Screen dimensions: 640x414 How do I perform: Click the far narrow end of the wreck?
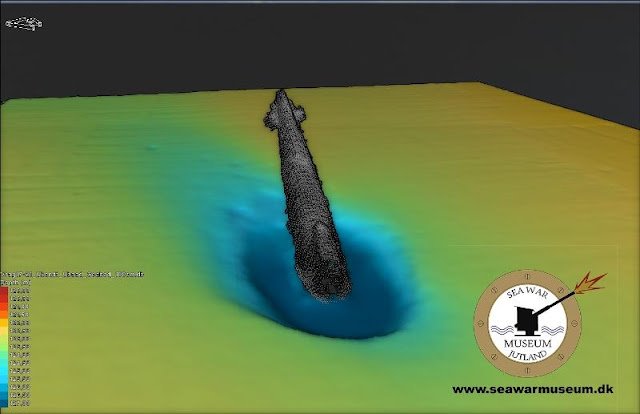[281, 98]
